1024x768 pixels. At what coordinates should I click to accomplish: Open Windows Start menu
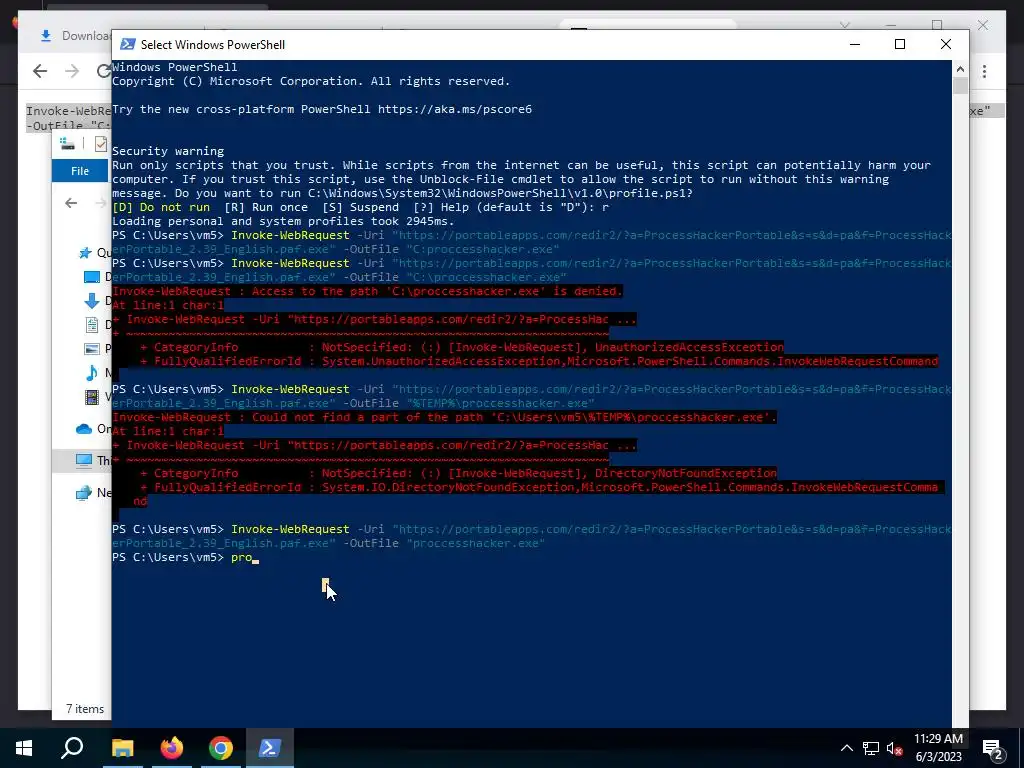click(24, 748)
